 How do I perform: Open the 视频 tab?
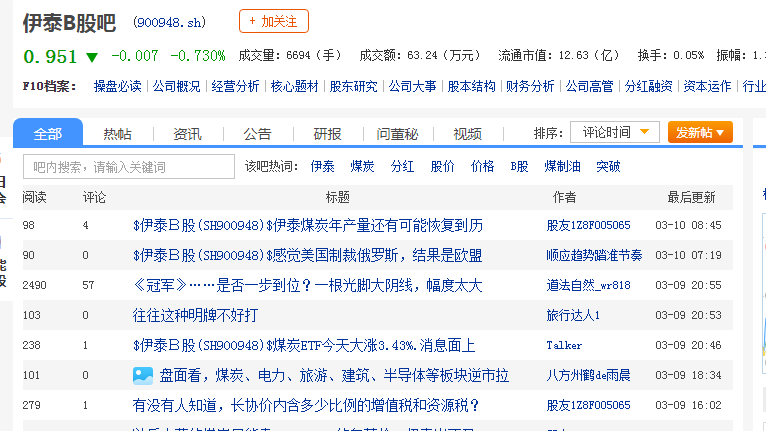point(468,134)
